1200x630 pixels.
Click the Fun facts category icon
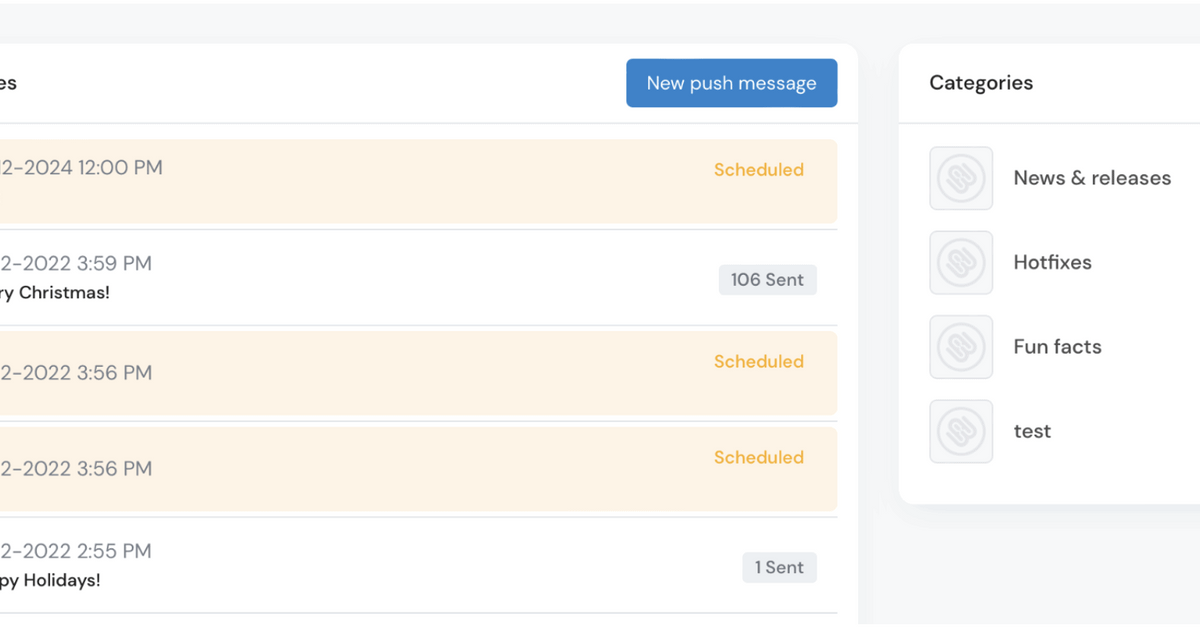[x=961, y=347]
